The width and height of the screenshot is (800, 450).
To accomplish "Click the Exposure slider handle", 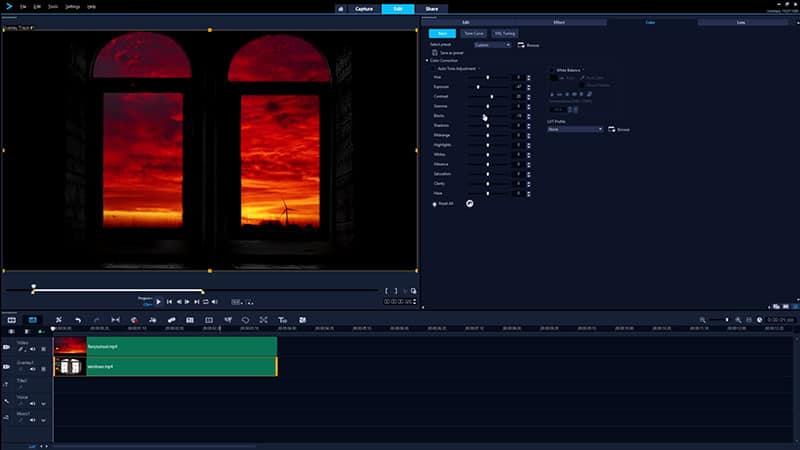I will click(478, 87).
